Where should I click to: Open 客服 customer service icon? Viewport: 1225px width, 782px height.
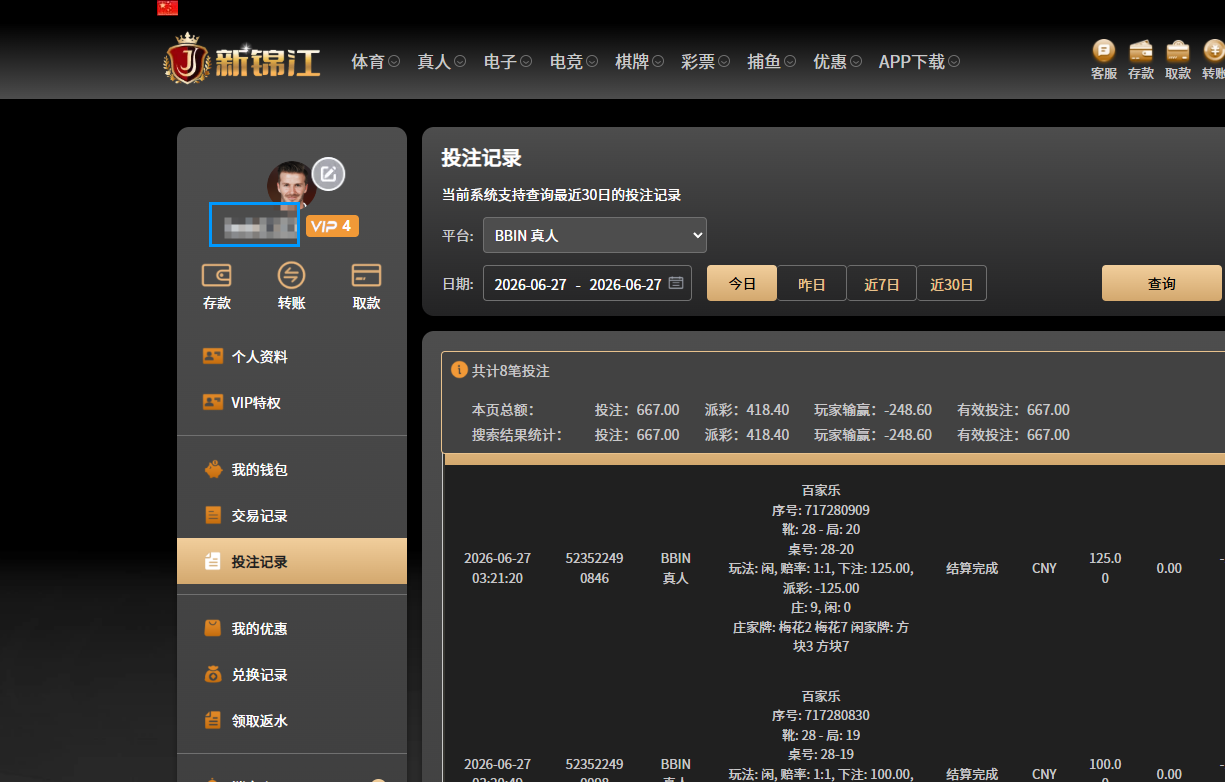[x=1104, y=50]
